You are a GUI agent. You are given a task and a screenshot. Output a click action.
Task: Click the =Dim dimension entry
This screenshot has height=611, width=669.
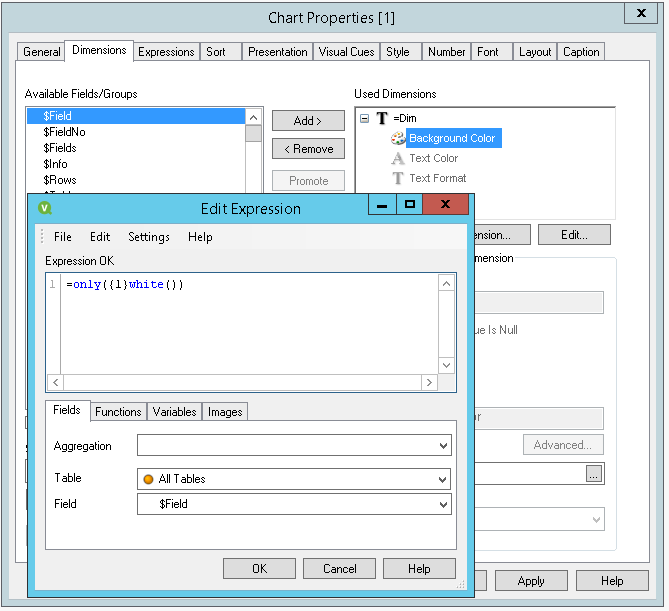(x=405, y=118)
